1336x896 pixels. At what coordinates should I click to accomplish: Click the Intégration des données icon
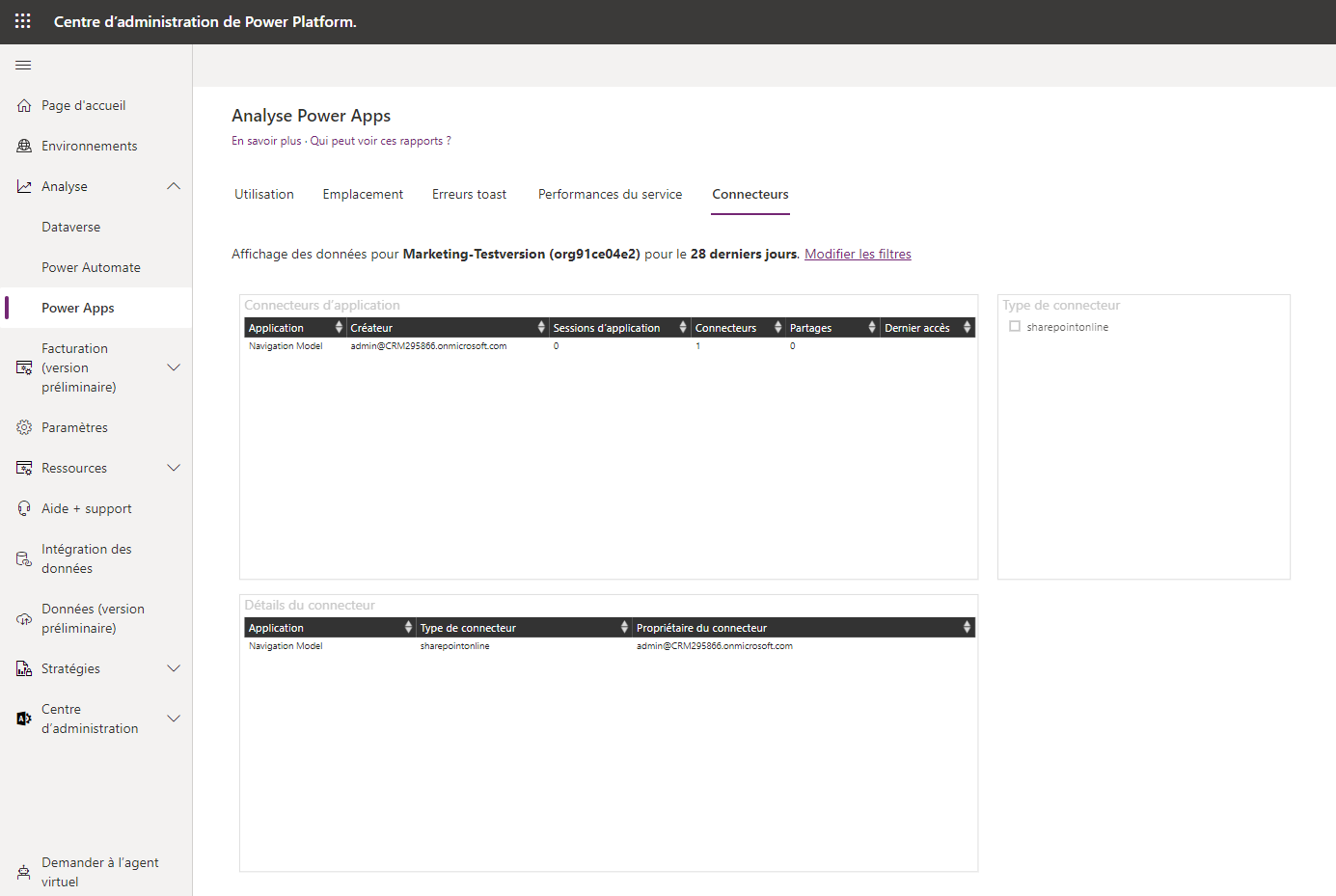tap(24, 559)
